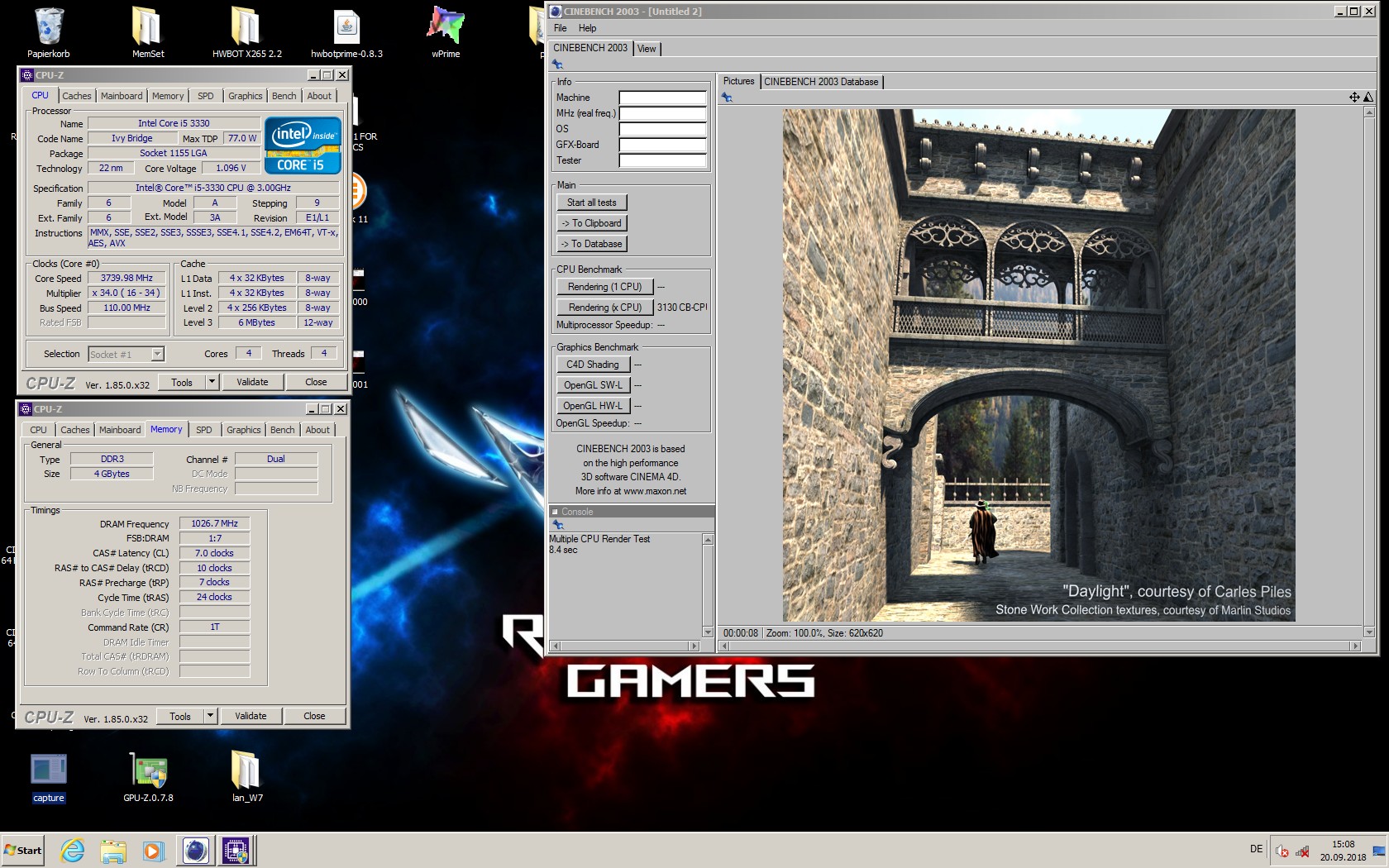Viewport: 1389px width, 868px height.
Task: Click the Machine input field
Action: [663, 98]
